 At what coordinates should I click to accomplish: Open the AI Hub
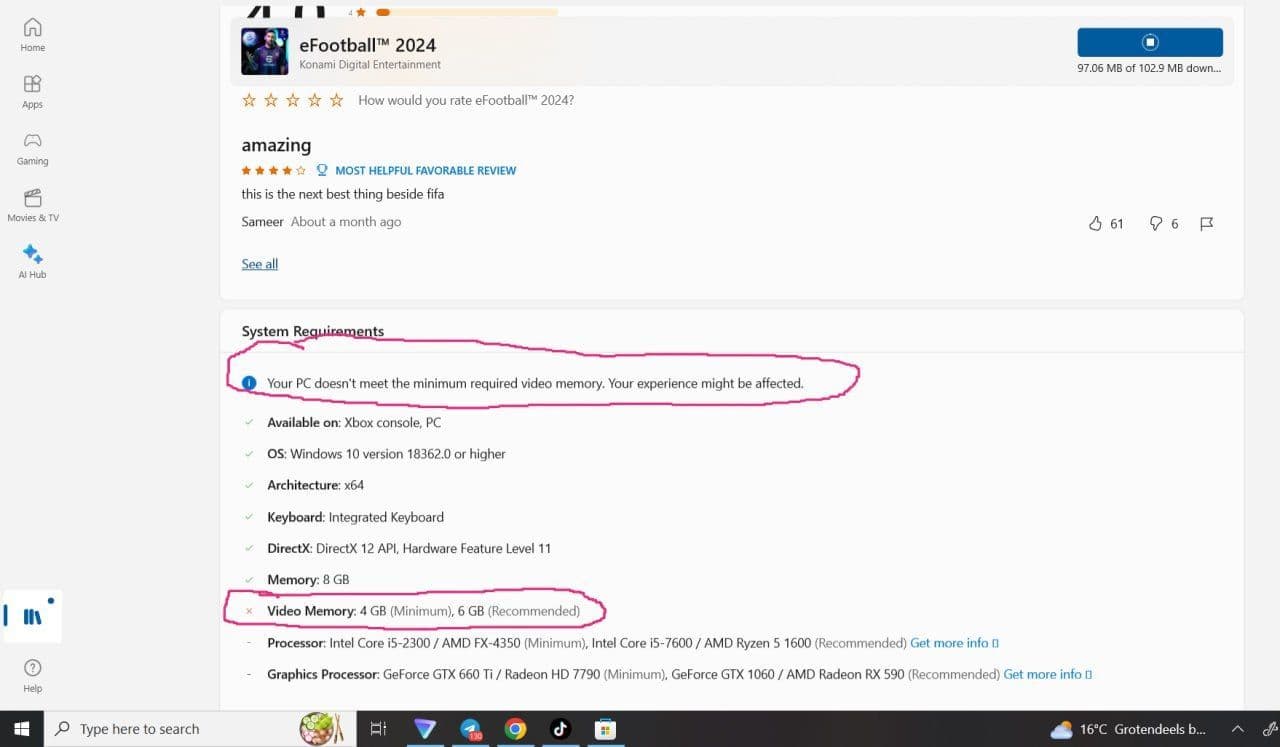click(x=33, y=262)
